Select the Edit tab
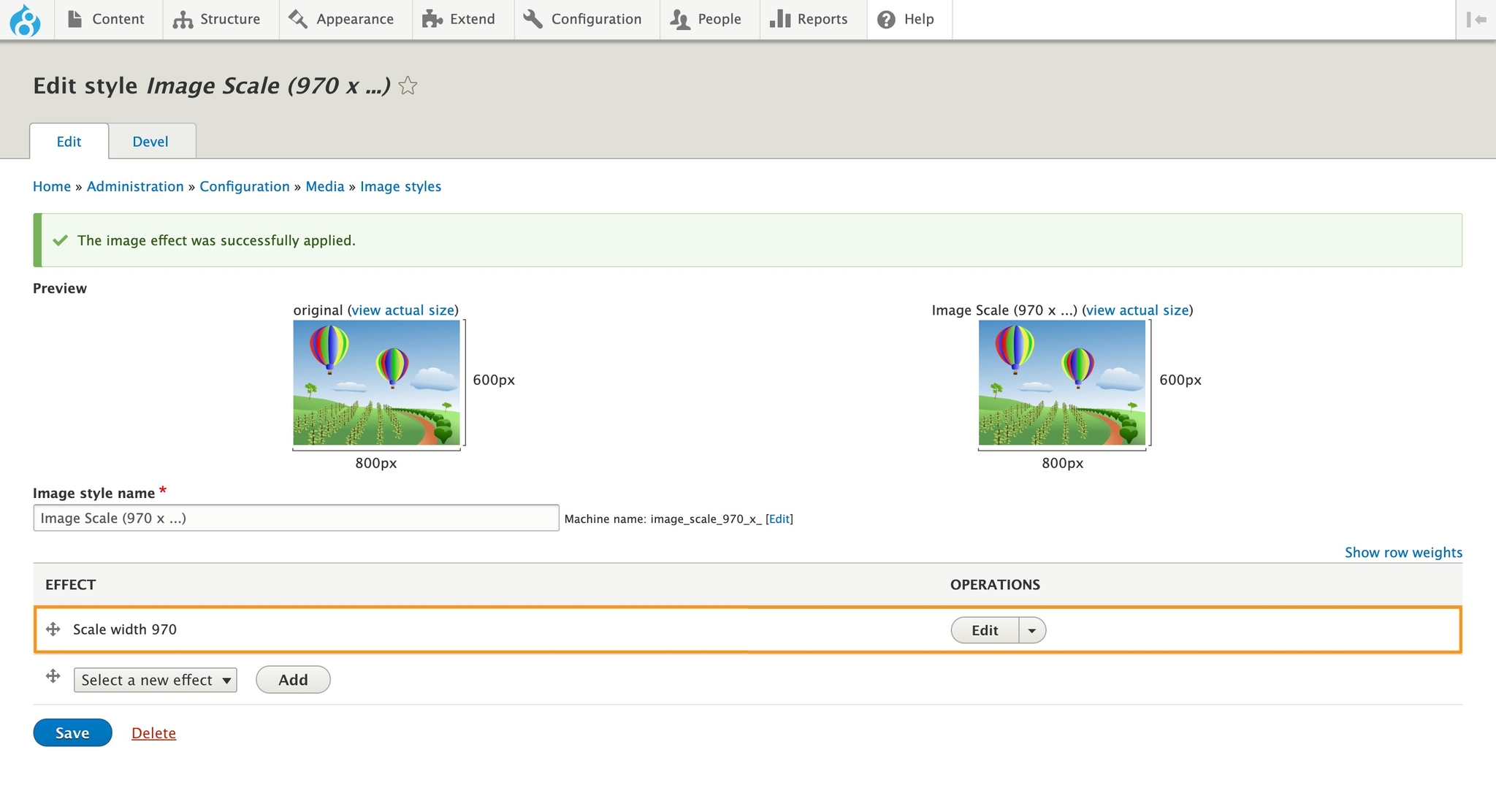This screenshot has height=812, width=1496. click(69, 142)
